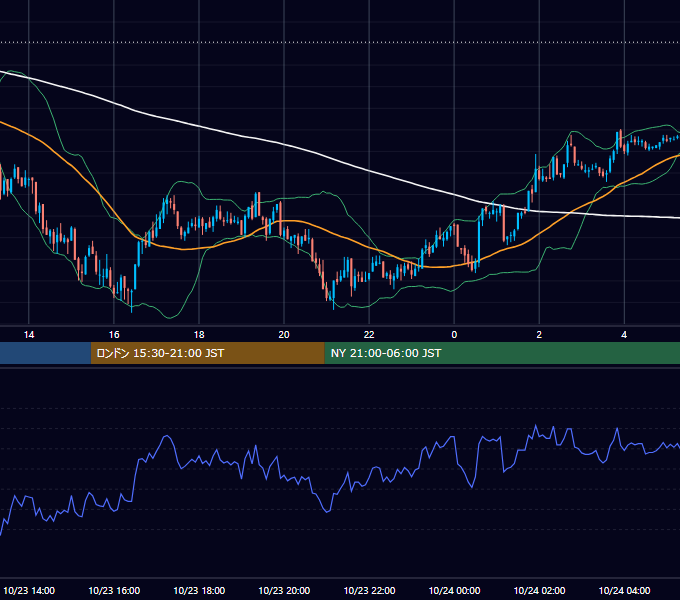Click the '4' hour axis label
Viewport: 680px width, 600px height.
point(624,335)
